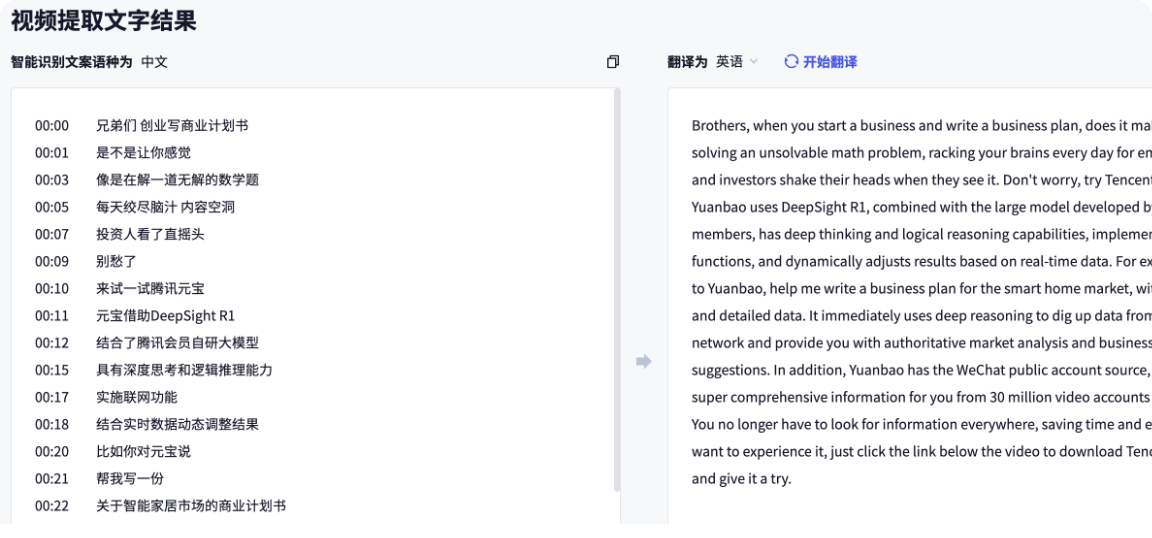
Task: Click the 00:00 timestamp
Action: [x=51, y=126]
